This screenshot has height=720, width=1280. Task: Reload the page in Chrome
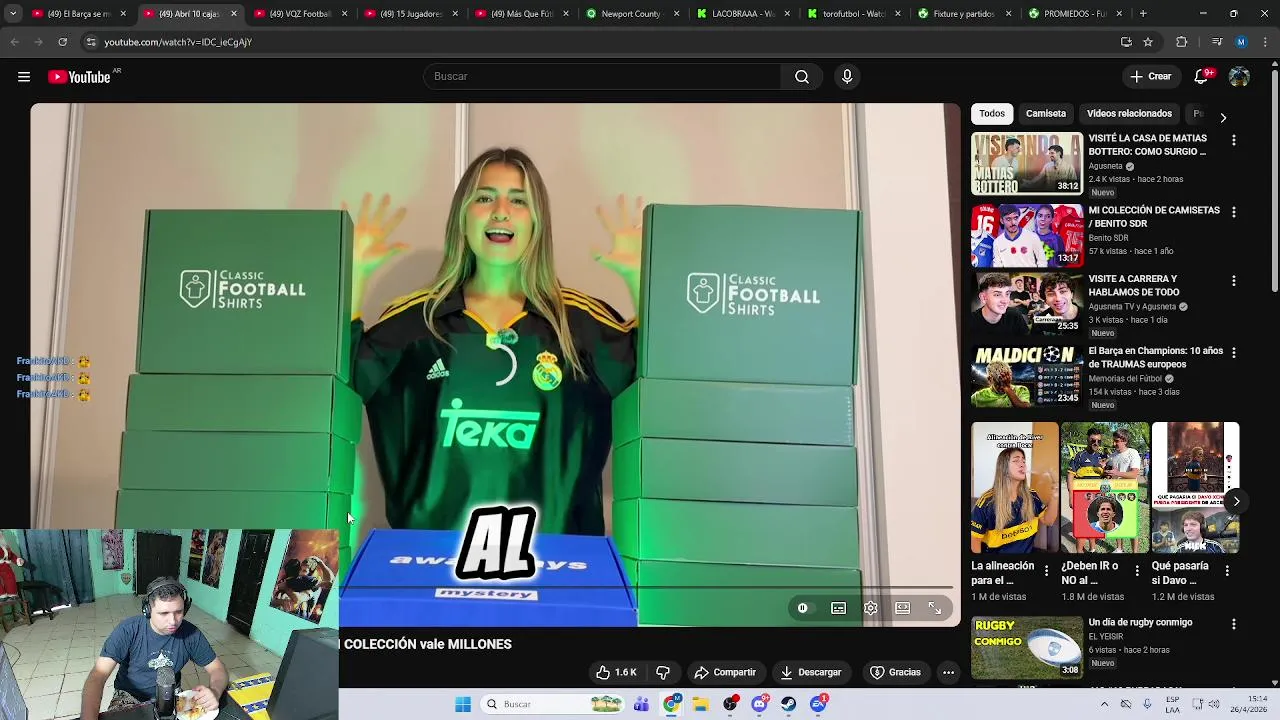(x=62, y=42)
